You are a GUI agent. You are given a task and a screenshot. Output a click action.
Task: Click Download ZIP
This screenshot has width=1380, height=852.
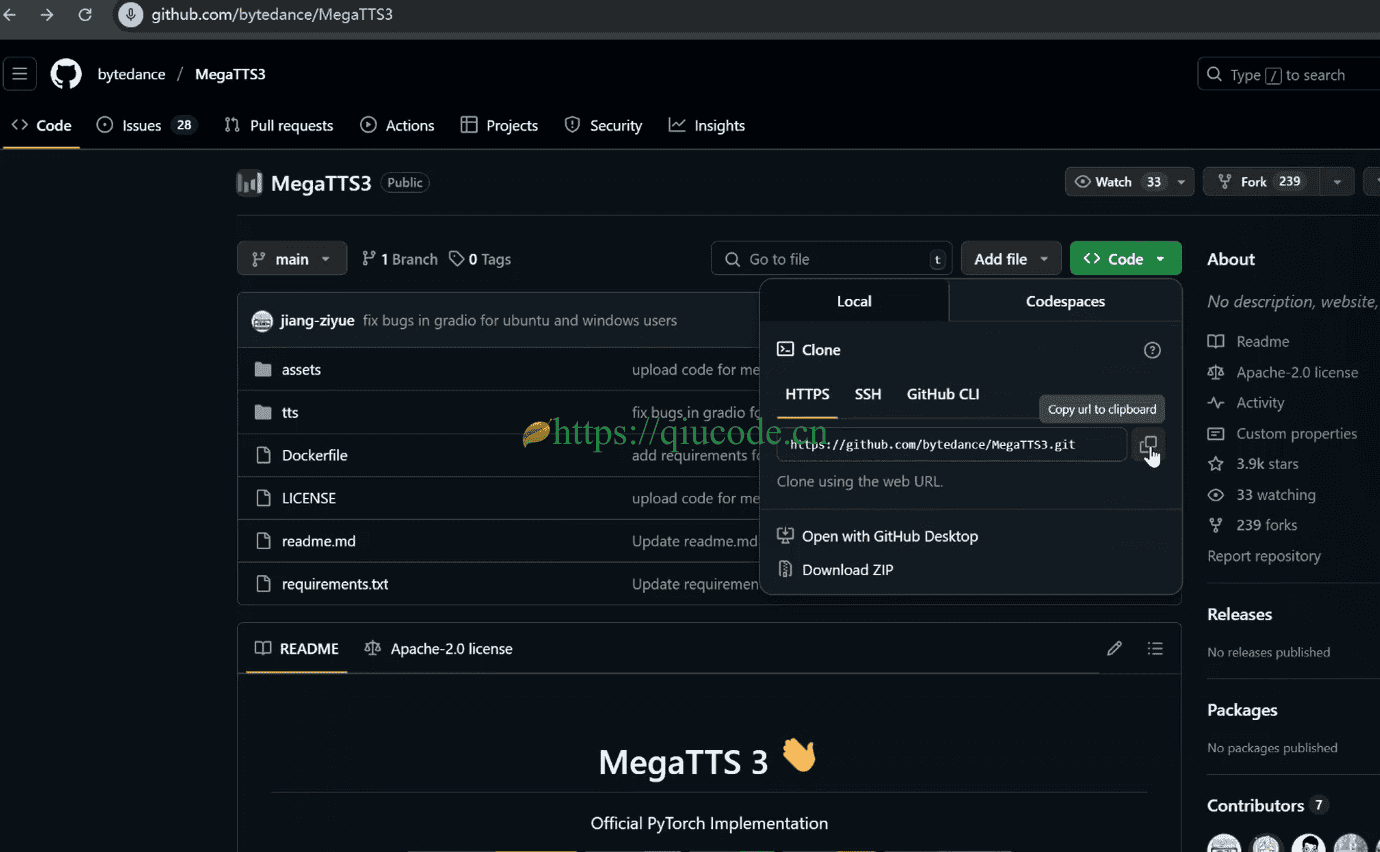tap(847, 570)
